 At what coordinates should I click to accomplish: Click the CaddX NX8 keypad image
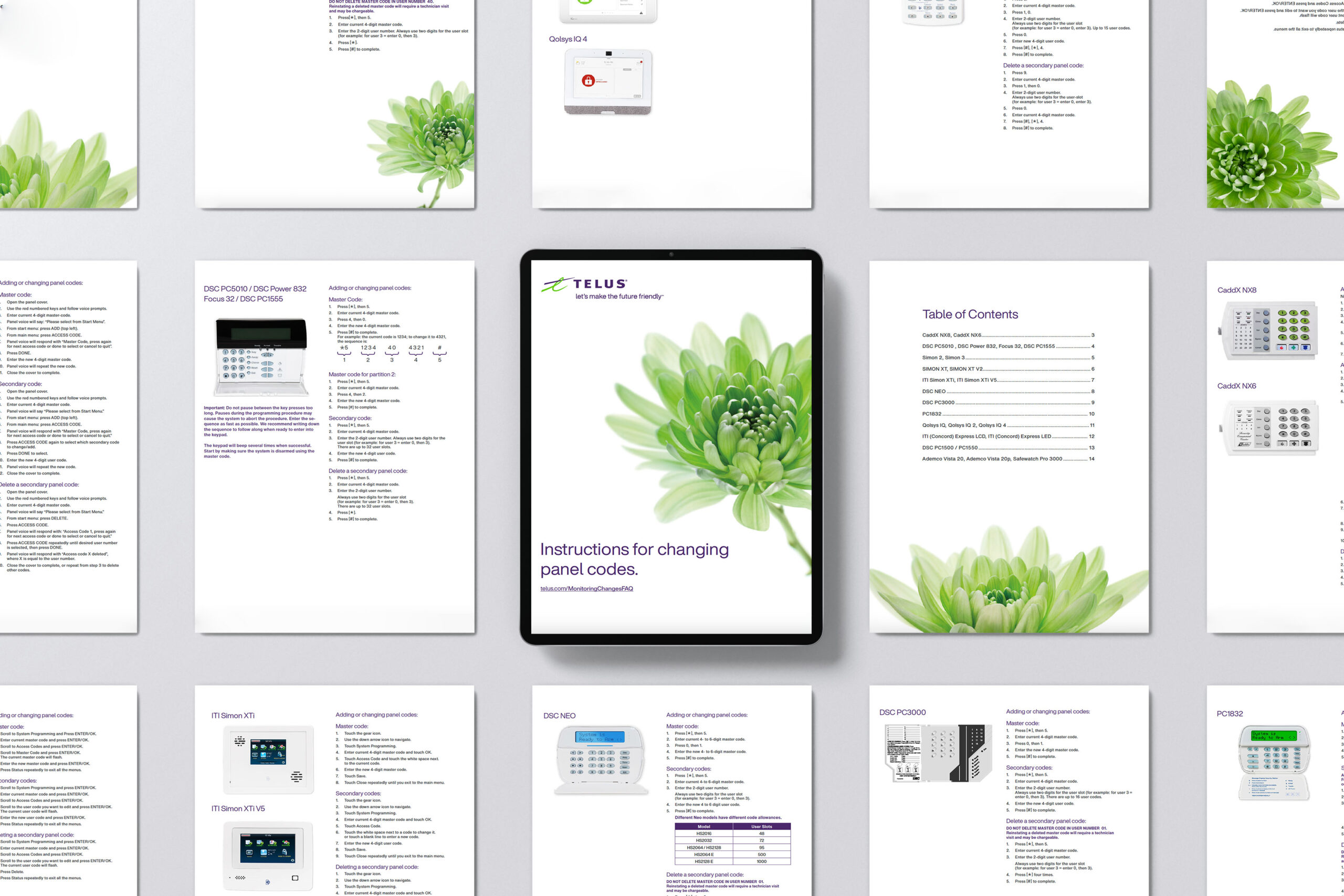tap(1268, 331)
